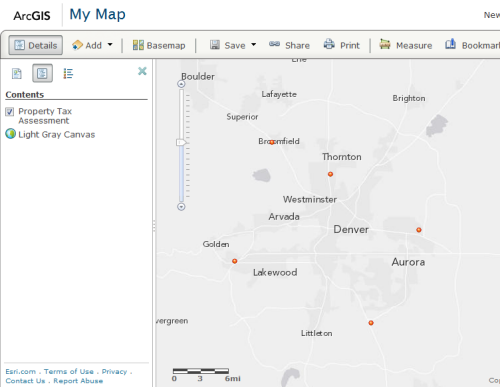Open the Contact Us link
The width and height of the screenshot is (500, 387).
[25, 381]
